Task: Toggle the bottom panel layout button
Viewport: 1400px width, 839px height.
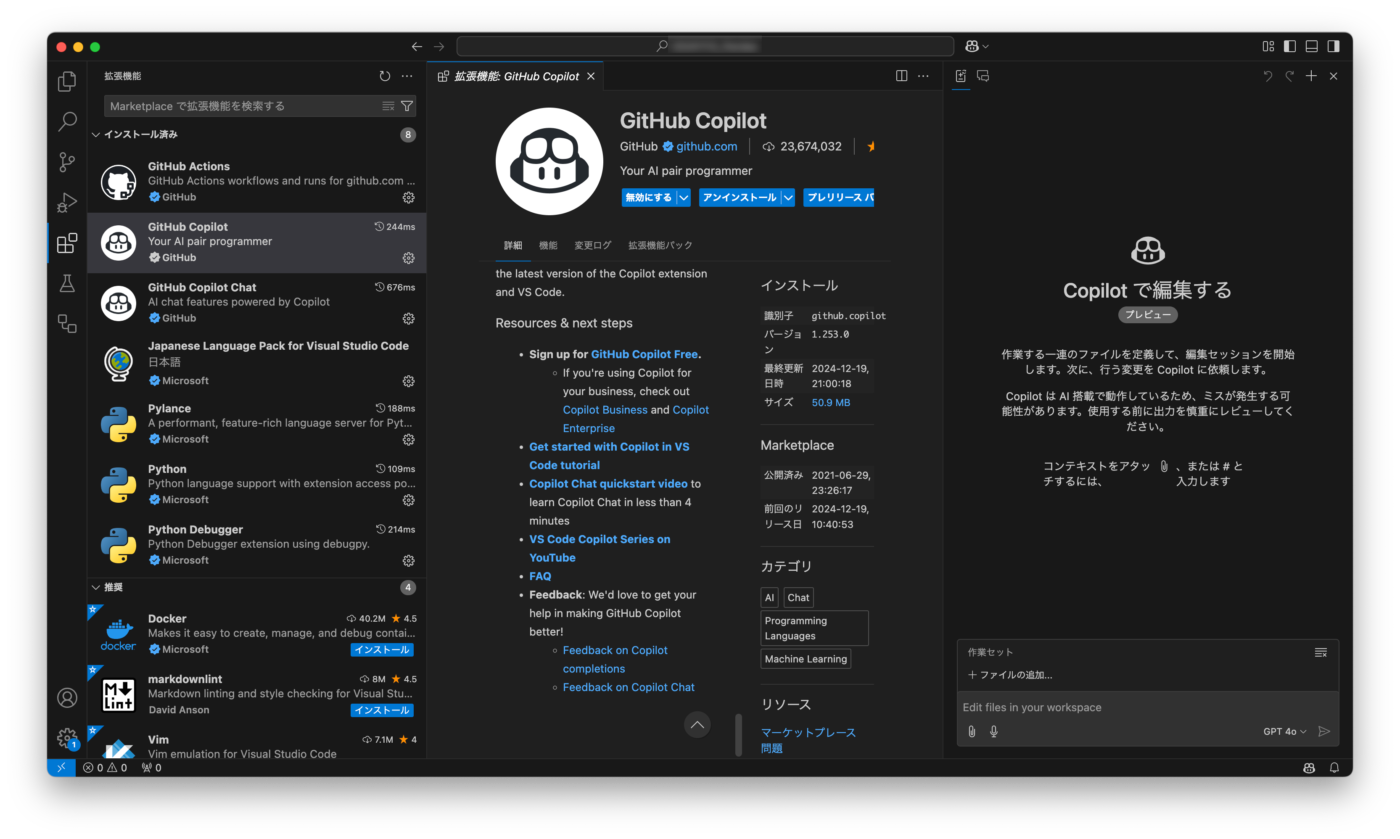Action: pos(1312,46)
